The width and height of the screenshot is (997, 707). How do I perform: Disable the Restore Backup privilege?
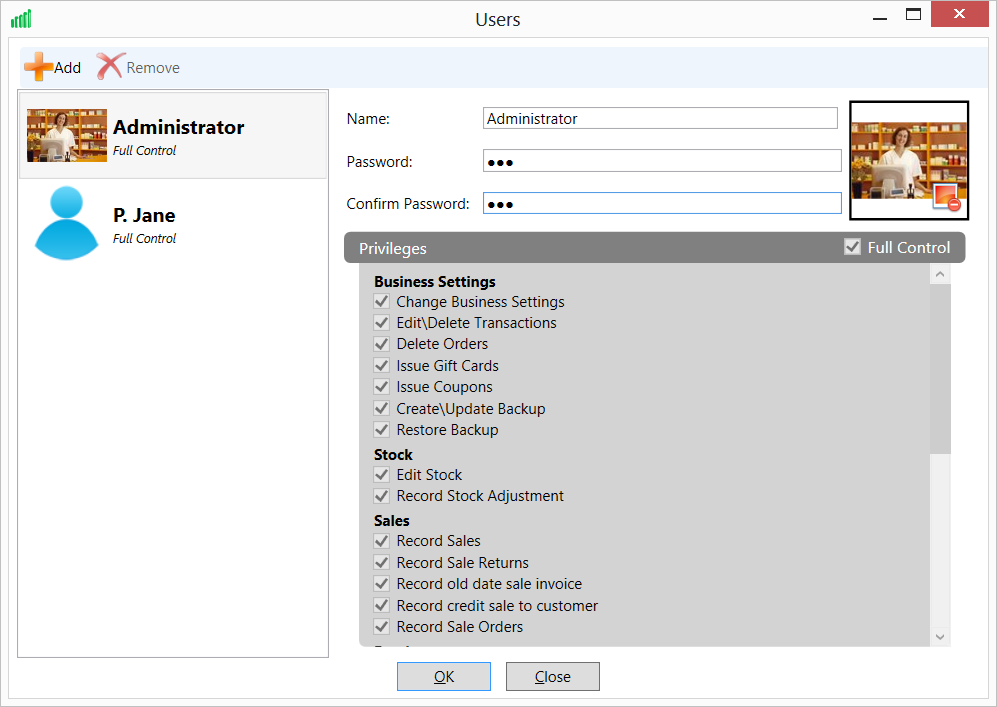[x=381, y=429]
